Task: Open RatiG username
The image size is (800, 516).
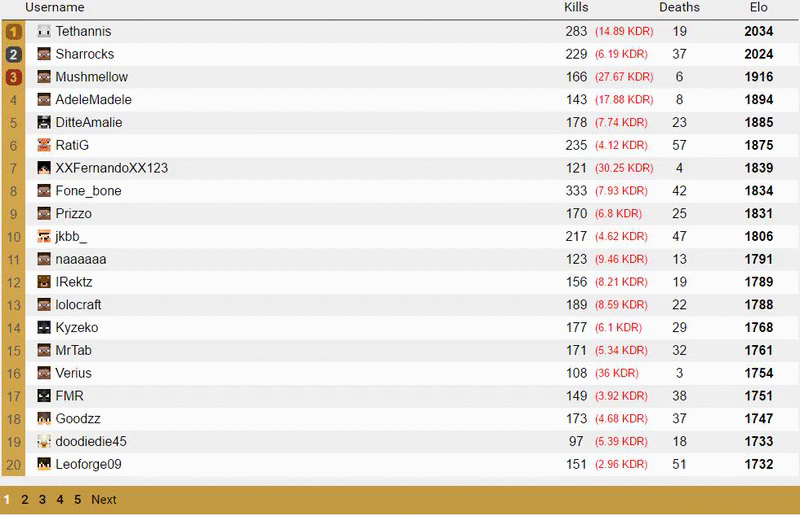Action: (x=72, y=145)
